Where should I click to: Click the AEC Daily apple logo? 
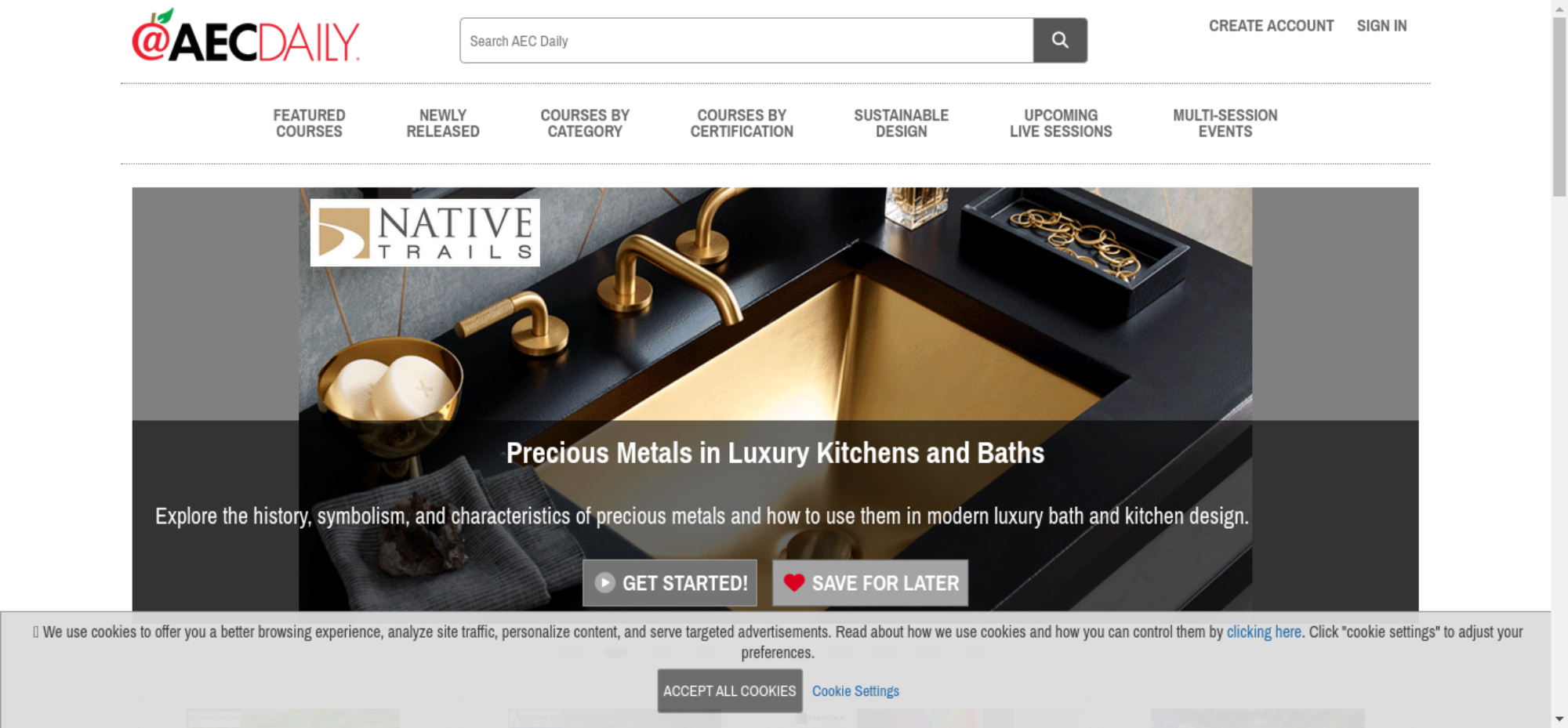[x=245, y=35]
